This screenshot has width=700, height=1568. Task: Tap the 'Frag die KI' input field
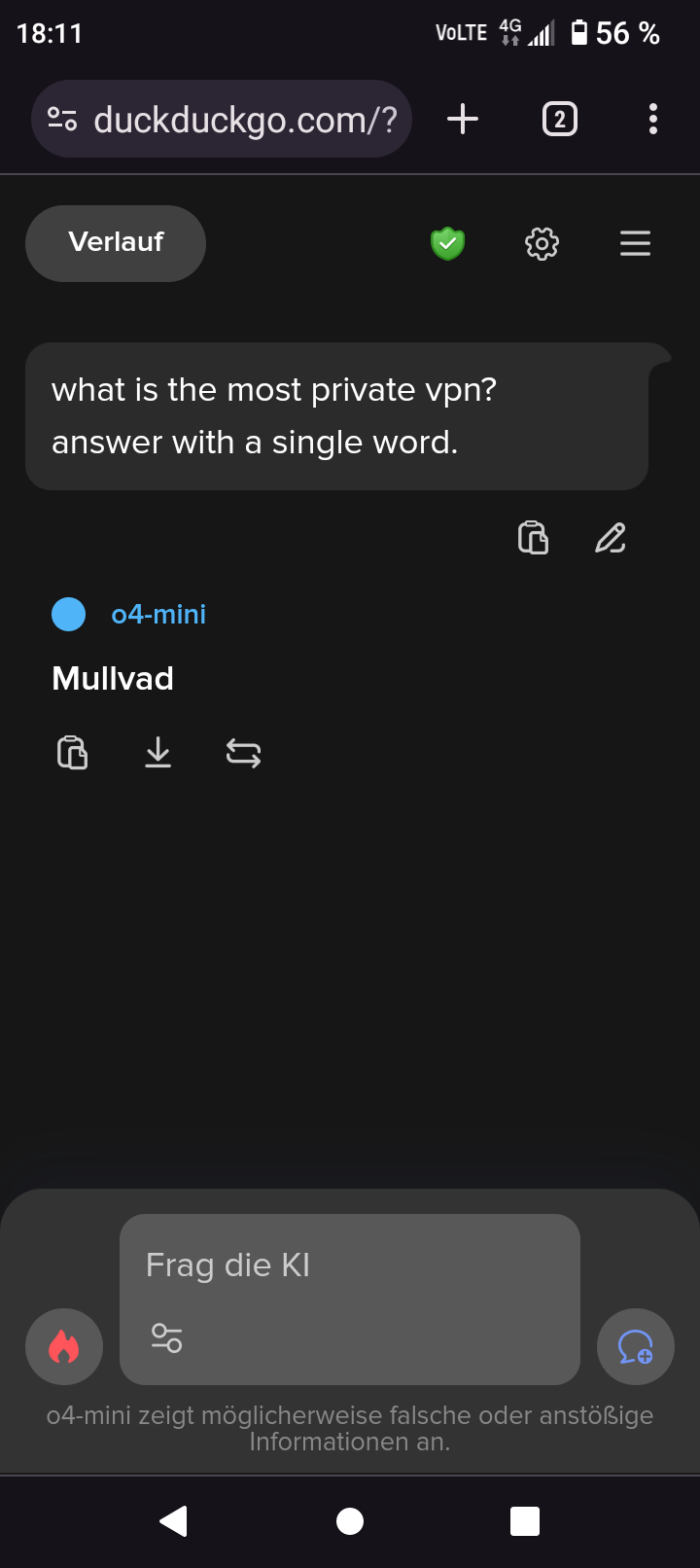tap(350, 1265)
